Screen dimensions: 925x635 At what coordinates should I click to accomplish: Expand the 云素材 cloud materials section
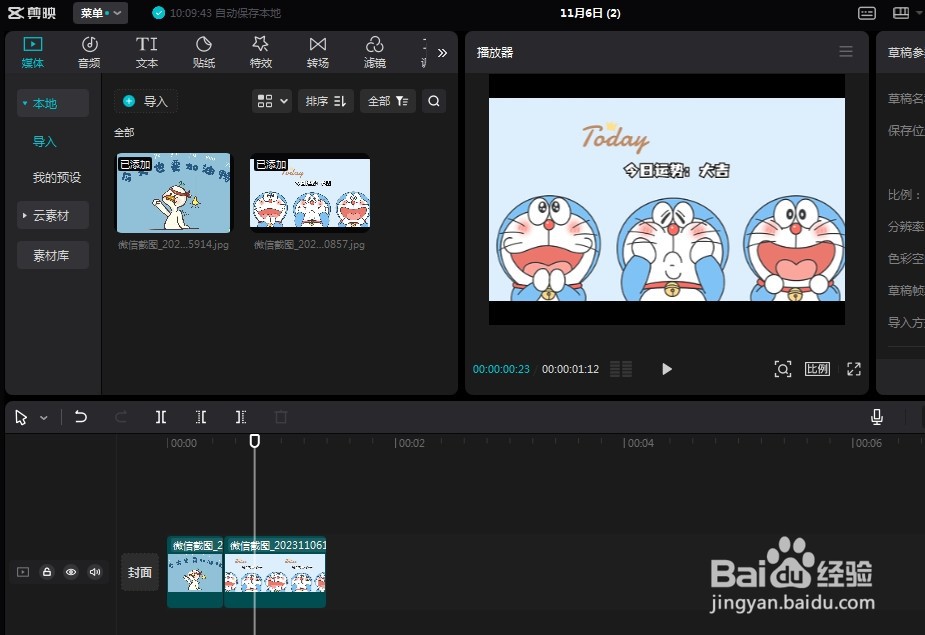(53, 215)
